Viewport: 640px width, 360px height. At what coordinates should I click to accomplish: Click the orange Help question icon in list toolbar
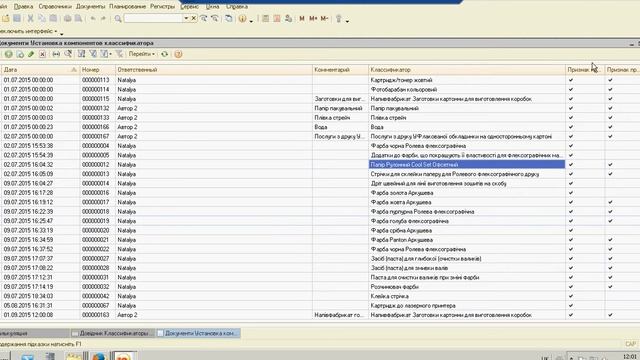[x=178, y=54]
